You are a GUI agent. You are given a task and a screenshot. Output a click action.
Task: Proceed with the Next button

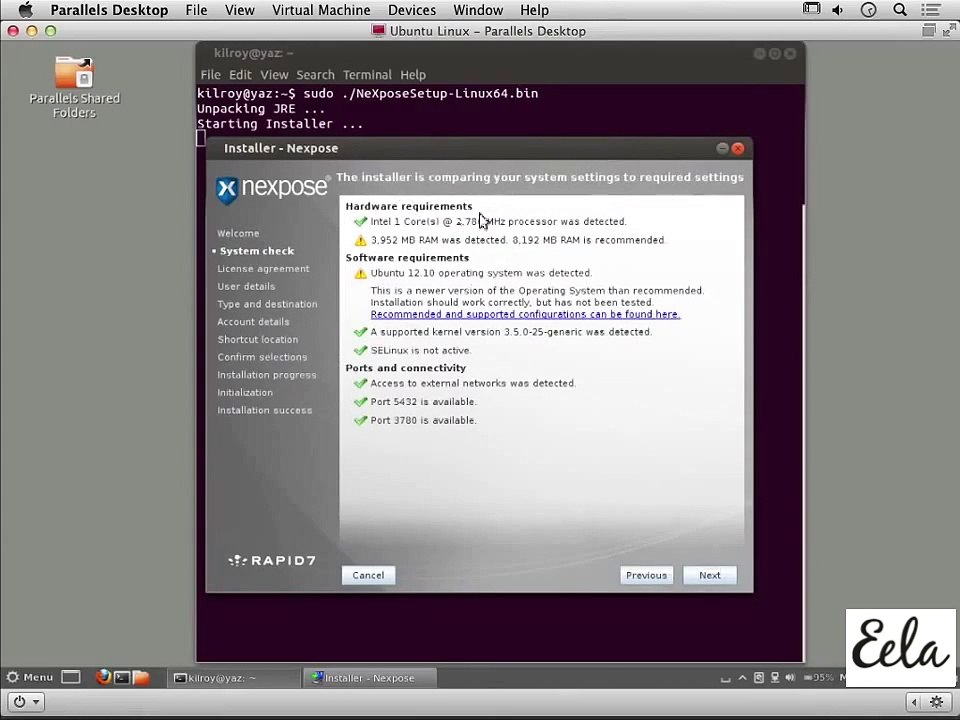coord(710,575)
